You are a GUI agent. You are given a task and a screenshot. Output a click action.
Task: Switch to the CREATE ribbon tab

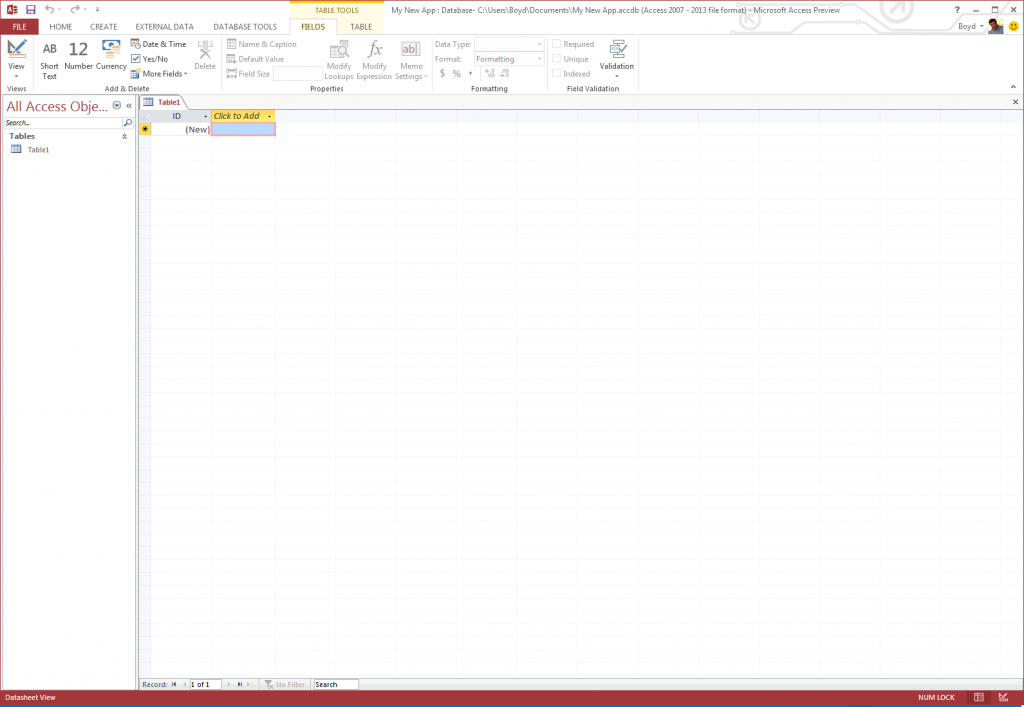(103, 27)
